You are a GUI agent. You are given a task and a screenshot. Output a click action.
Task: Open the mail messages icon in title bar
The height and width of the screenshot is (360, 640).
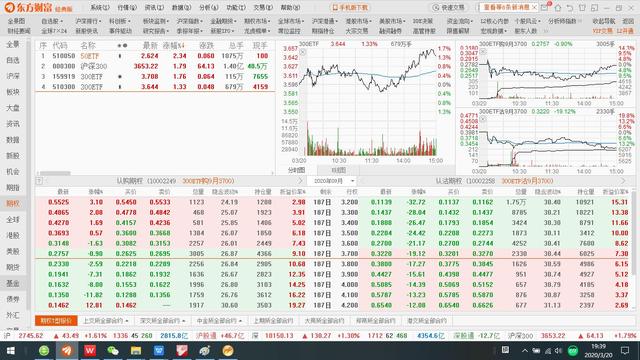click(545, 8)
